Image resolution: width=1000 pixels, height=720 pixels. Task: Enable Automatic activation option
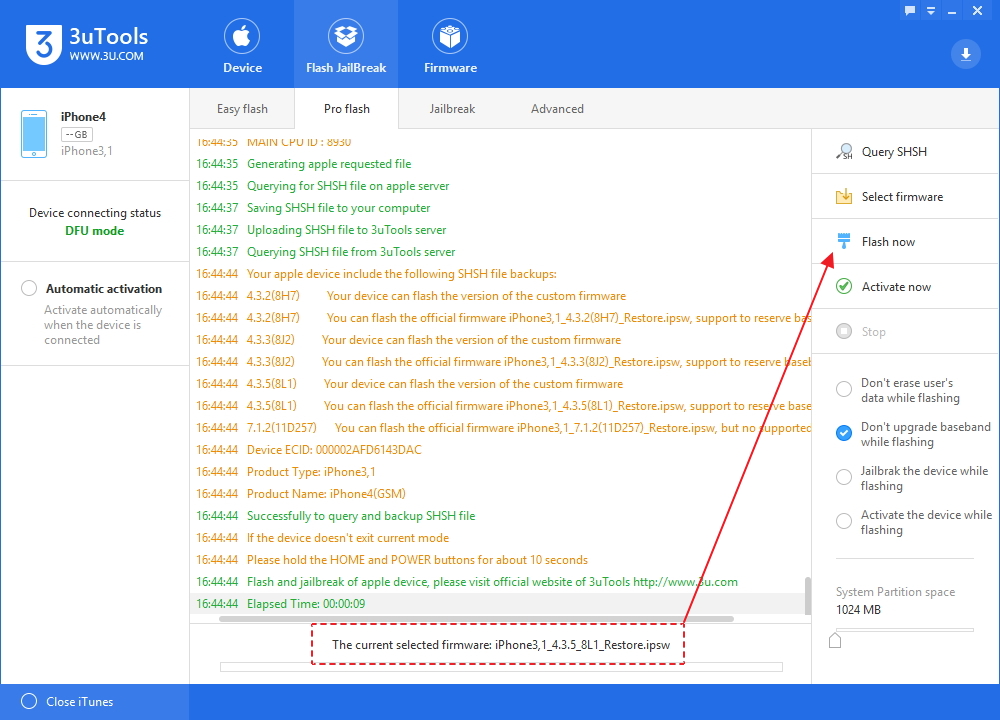point(29,288)
